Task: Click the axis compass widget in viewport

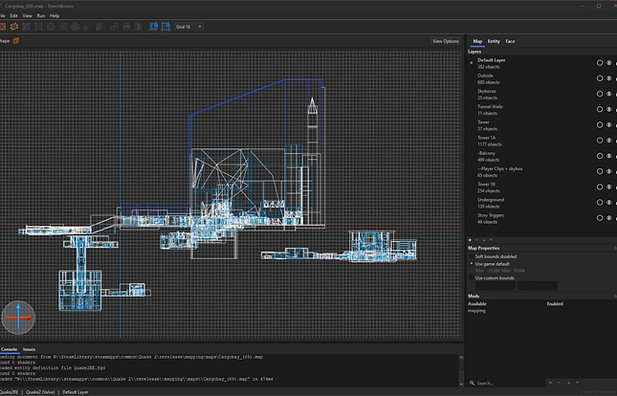Action: tap(18, 317)
